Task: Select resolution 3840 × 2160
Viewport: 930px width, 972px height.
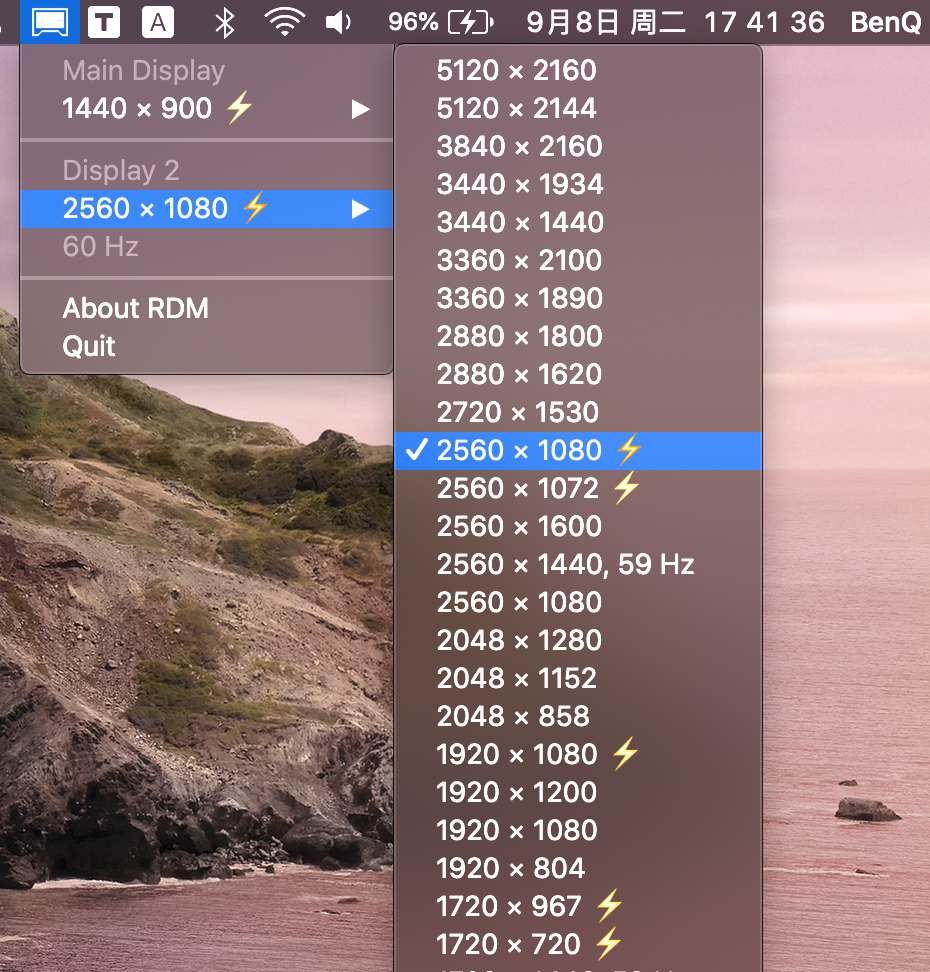Action: 578,146
